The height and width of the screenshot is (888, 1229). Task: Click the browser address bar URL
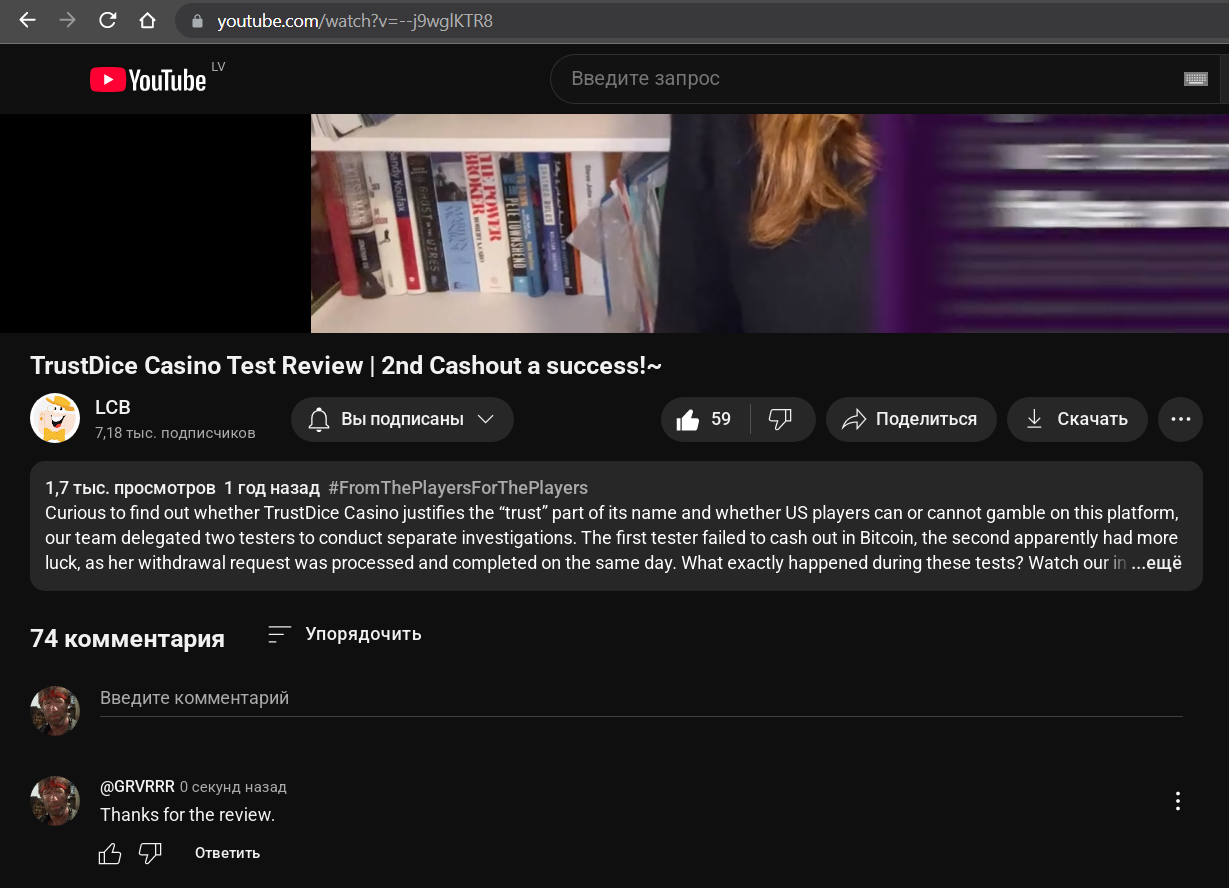(x=355, y=21)
